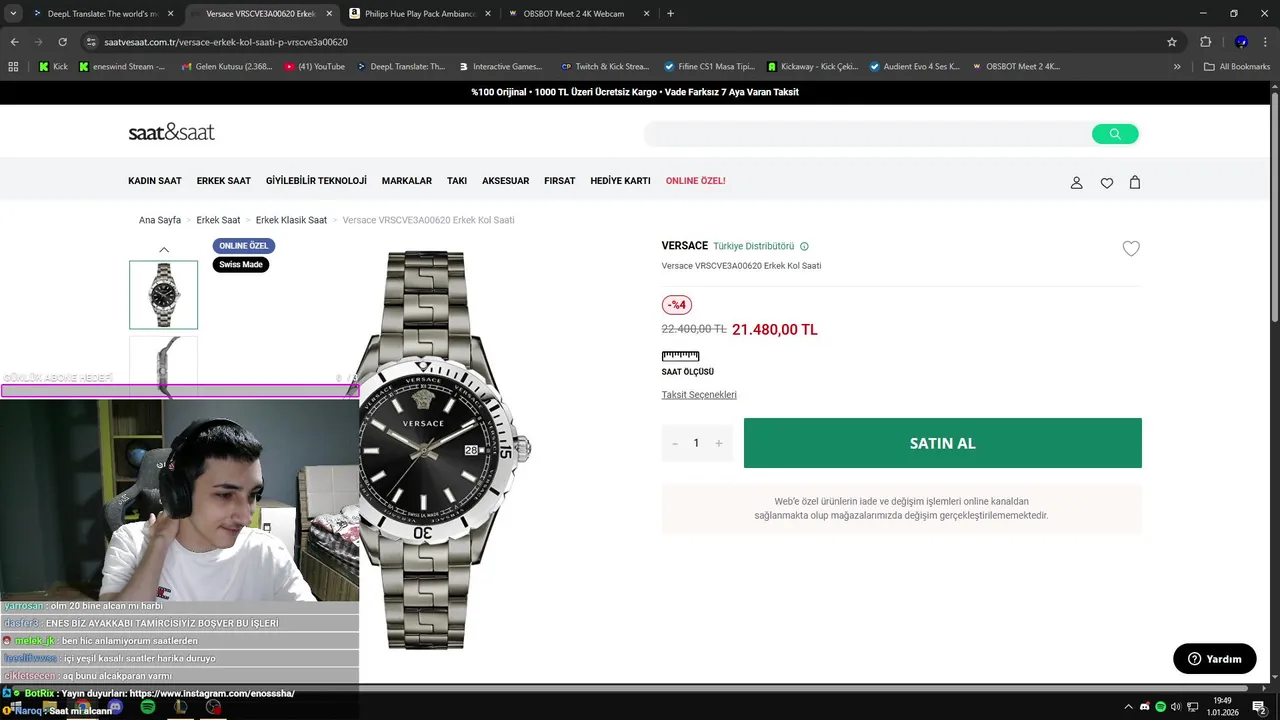Open the AKSESUAR menu
This screenshot has height=720, width=1280.
[x=506, y=181]
